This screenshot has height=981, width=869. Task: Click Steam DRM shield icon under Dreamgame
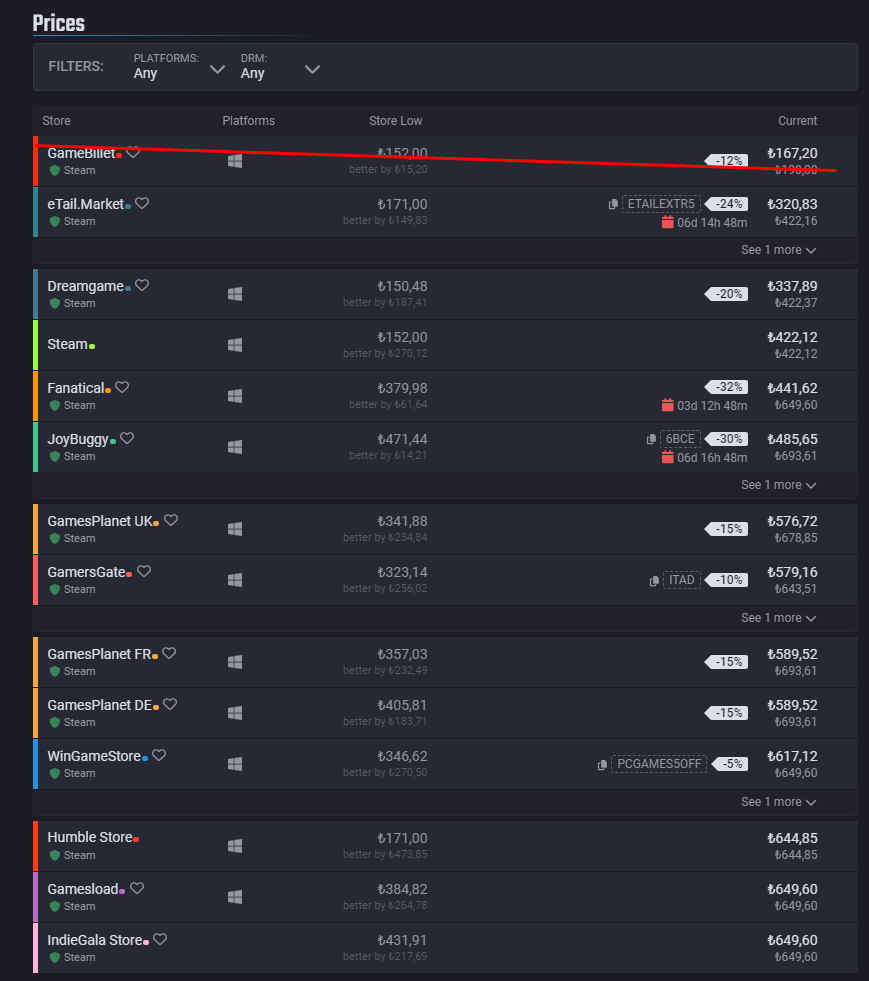55,303
